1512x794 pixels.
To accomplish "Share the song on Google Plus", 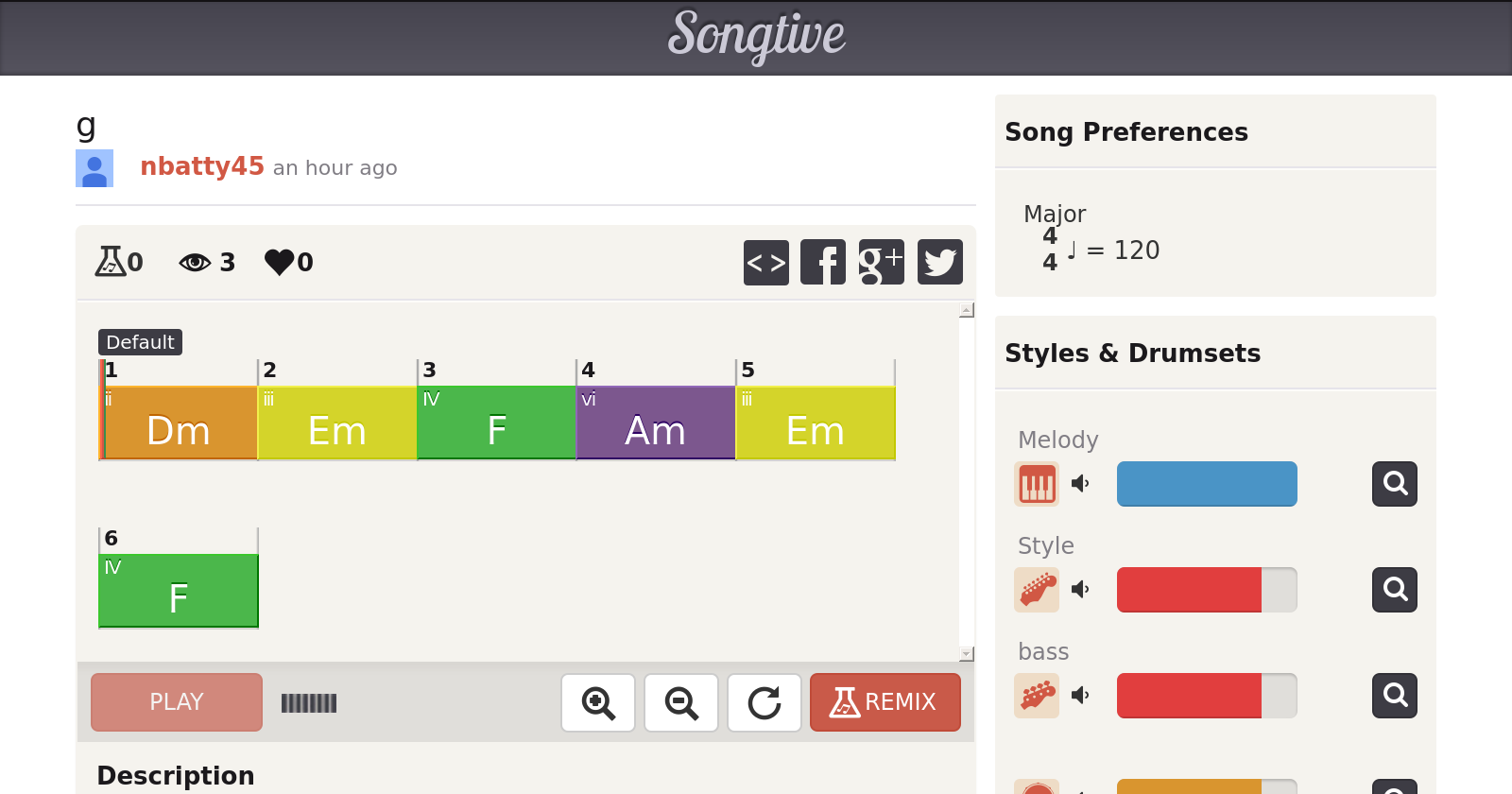I will point(881,262).
